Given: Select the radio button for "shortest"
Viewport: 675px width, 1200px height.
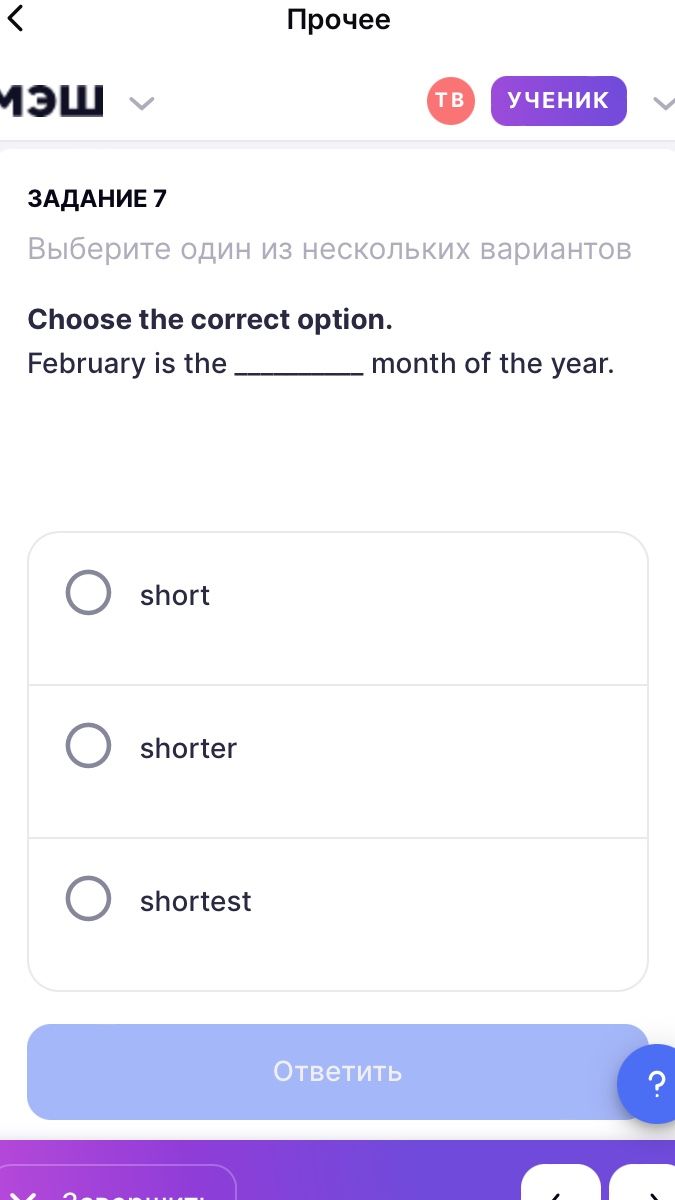Looking at the screenshot, I should coord(88,899).
